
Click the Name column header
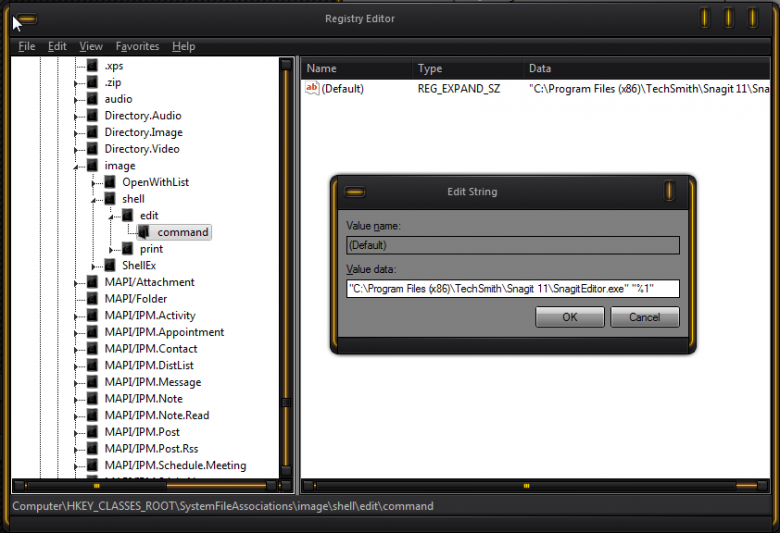click(x=356, y=69)
